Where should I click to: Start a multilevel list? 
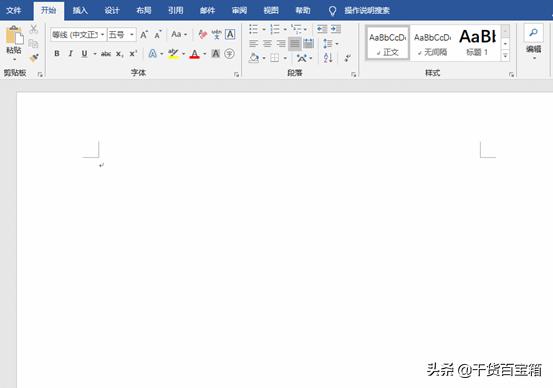coord(296,29)
